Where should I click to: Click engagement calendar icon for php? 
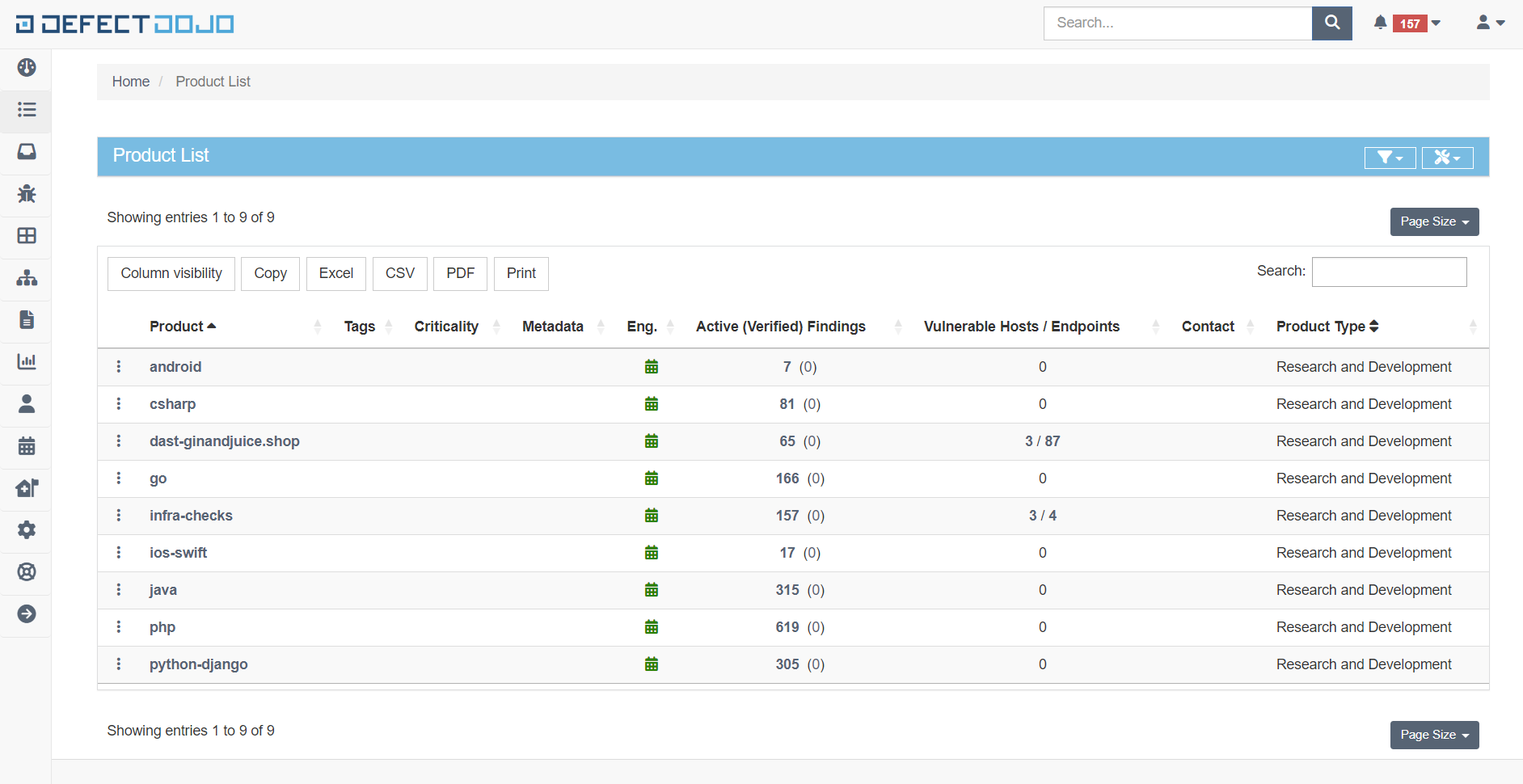(x=652, y=627)
